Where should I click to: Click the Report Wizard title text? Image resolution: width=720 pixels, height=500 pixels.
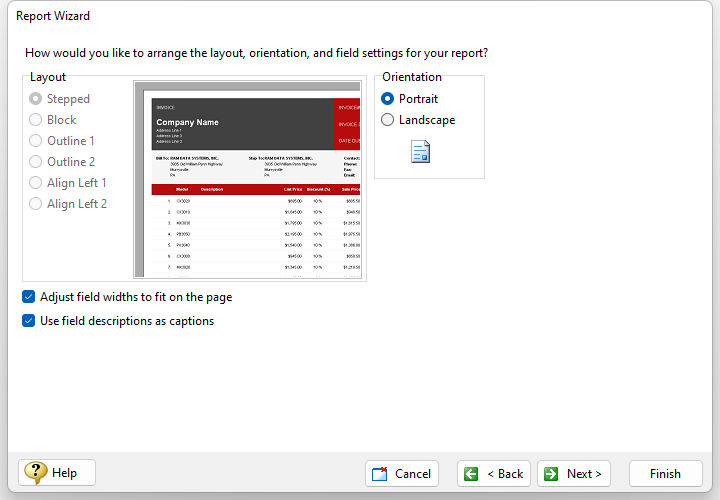click(x=53, y=16)
